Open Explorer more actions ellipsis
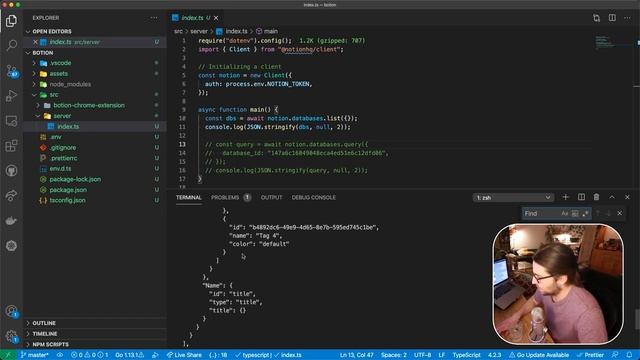This screenshot has height=360, width=640. tap(154, 18)
